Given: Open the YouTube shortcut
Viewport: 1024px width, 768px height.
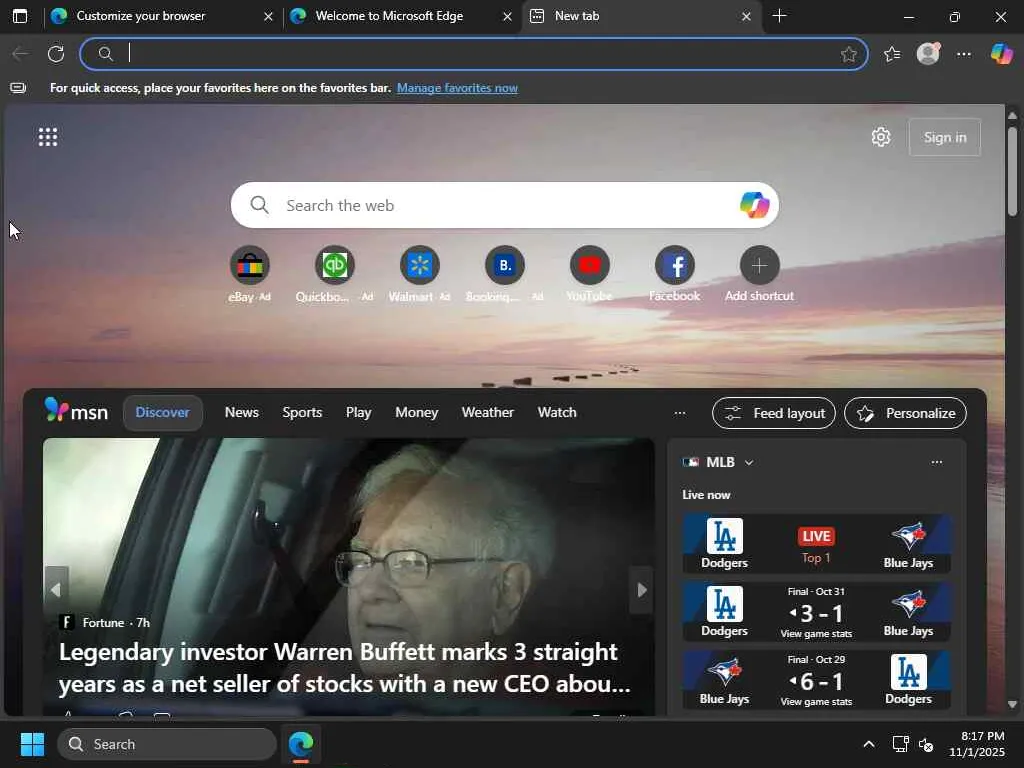Looking at the screenshot, I should point(590,265).
